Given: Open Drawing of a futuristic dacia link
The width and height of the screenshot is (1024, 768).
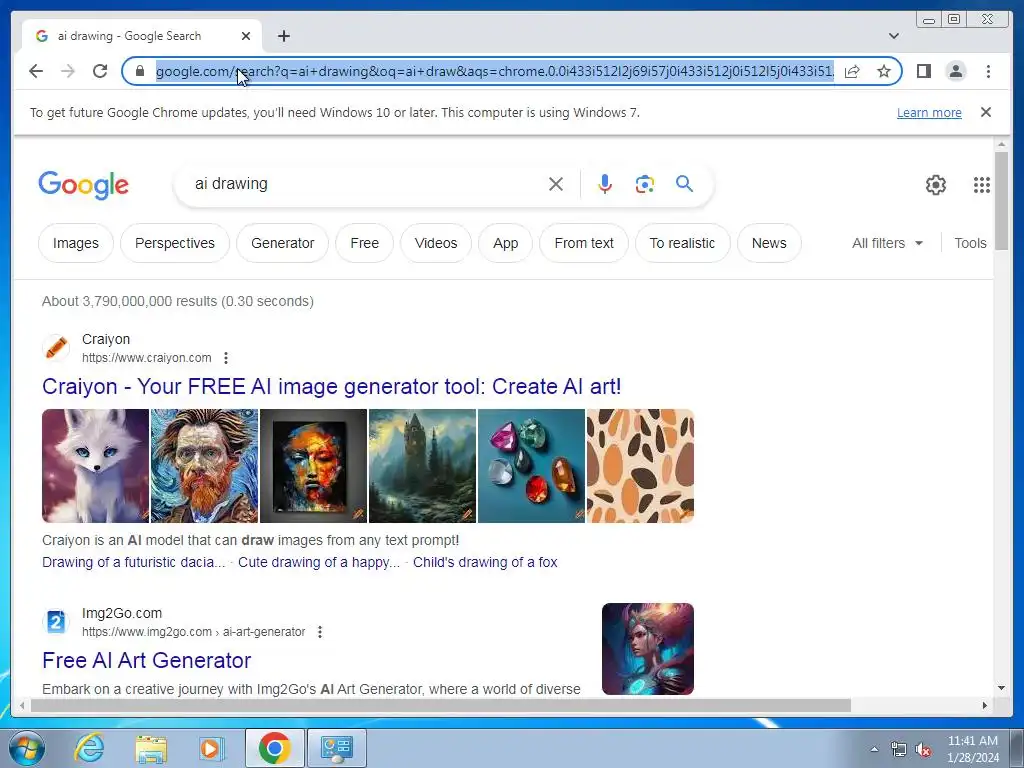Looking at the screenshot, I should click(x=133, y=562).
